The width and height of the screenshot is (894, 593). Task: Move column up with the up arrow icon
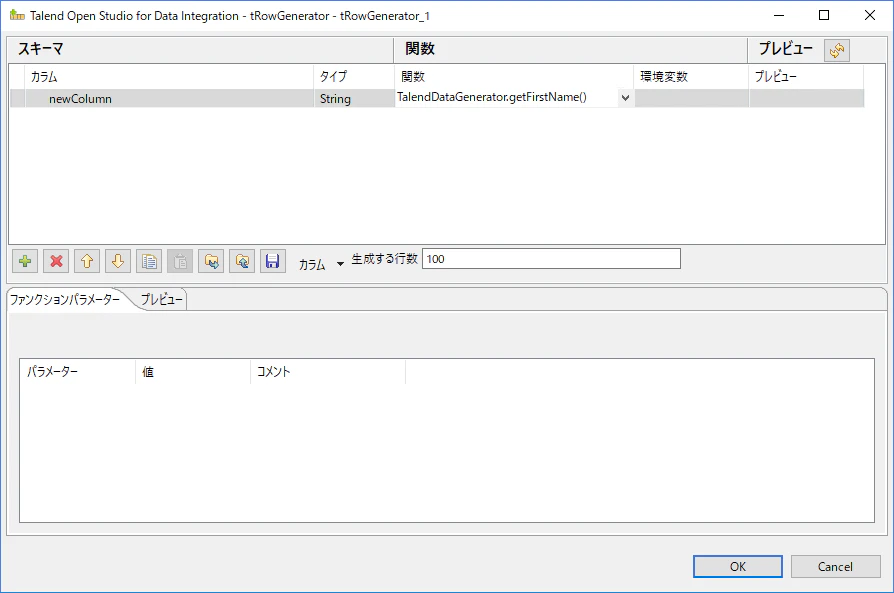coord(87,262)
